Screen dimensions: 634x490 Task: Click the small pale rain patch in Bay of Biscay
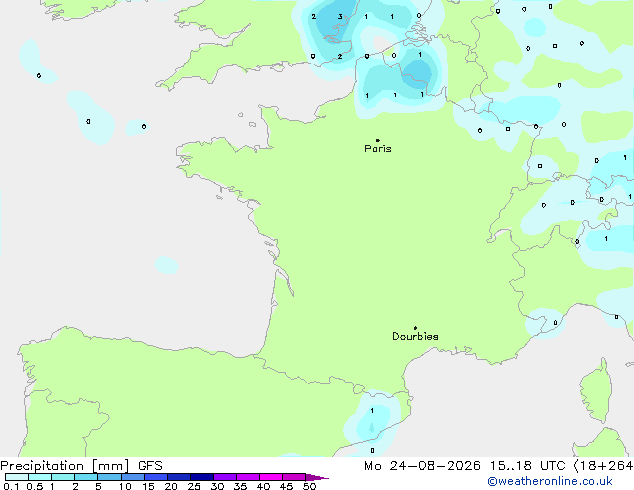coord(167,265)
